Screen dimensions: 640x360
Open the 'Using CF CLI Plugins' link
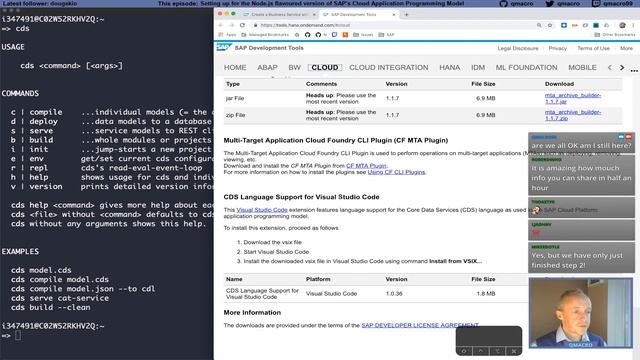pos(396,172)
